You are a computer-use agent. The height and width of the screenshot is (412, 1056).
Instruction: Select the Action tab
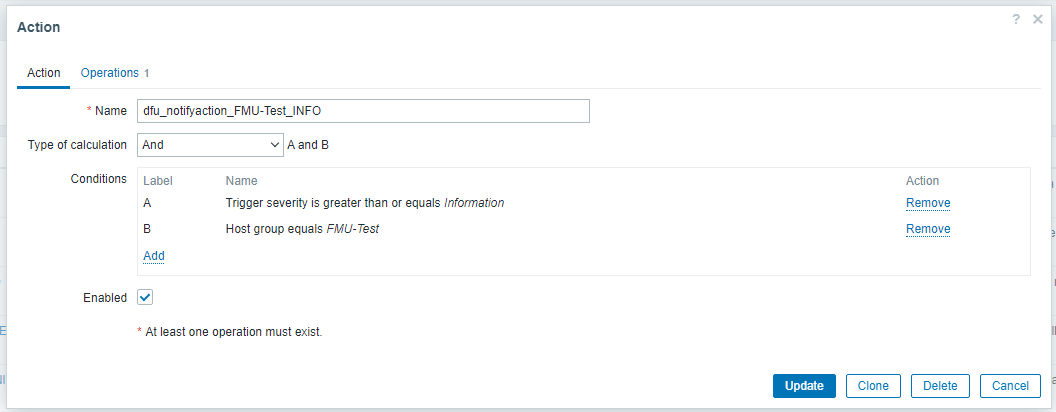pyautogui.click(x=43, y=73)
